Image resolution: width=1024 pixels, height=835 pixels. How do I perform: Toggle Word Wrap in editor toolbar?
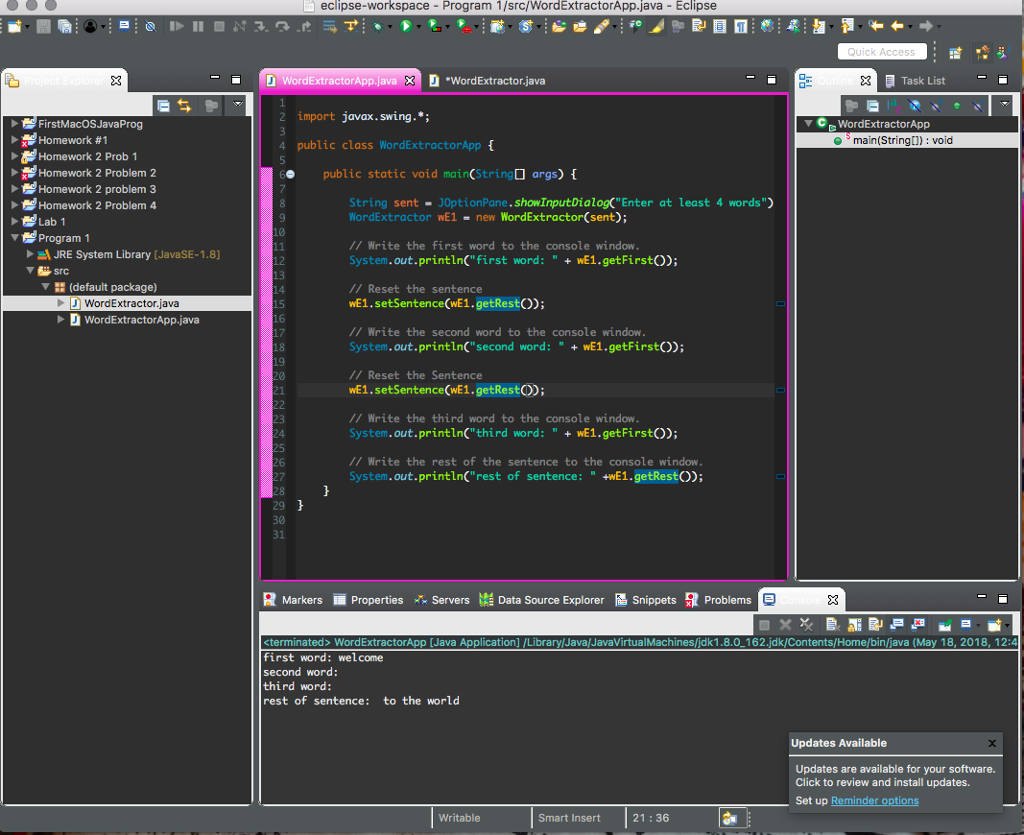(x=699, y=26)
